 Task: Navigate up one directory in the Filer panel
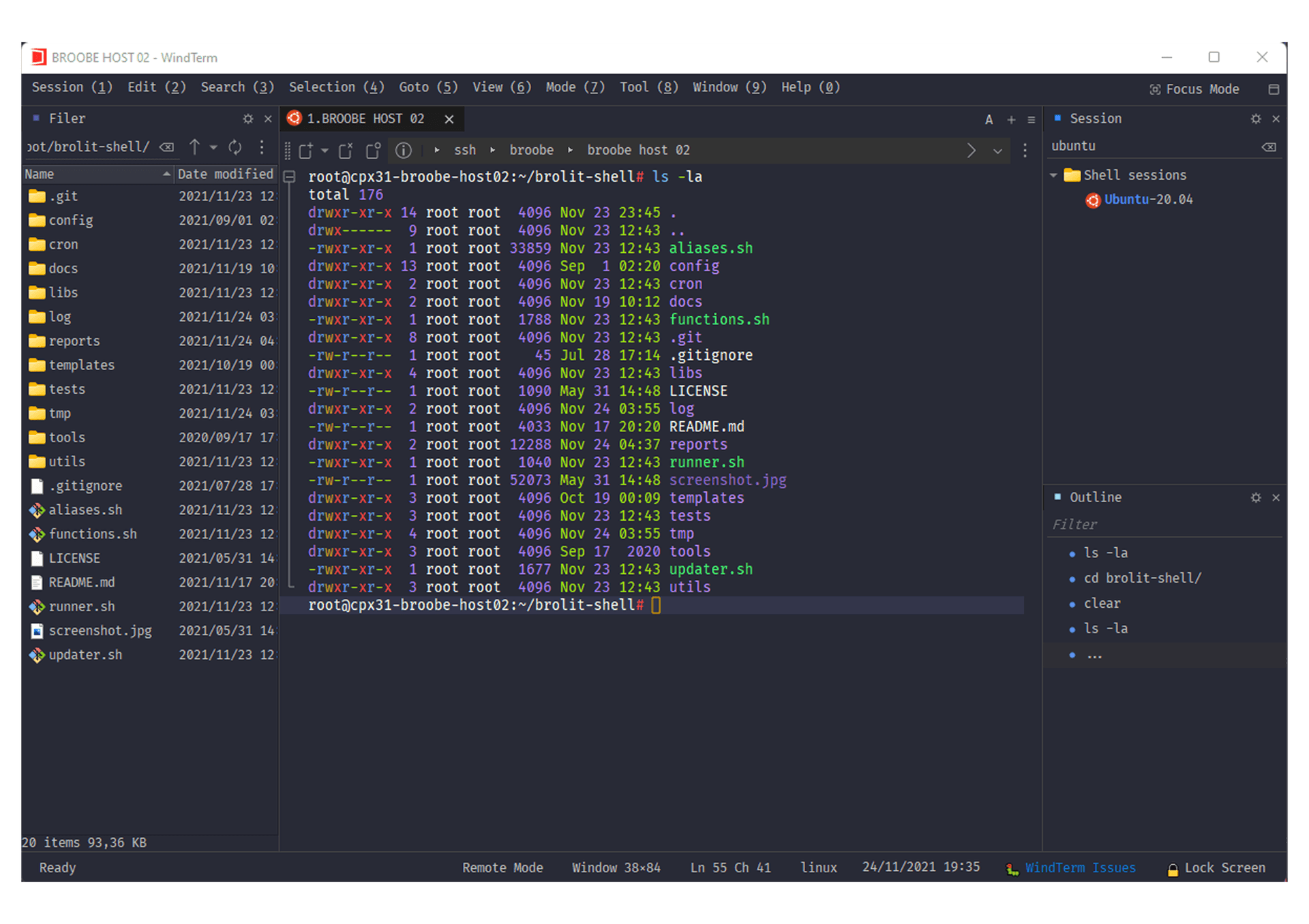pyautogui.click(x=194, y=147)
